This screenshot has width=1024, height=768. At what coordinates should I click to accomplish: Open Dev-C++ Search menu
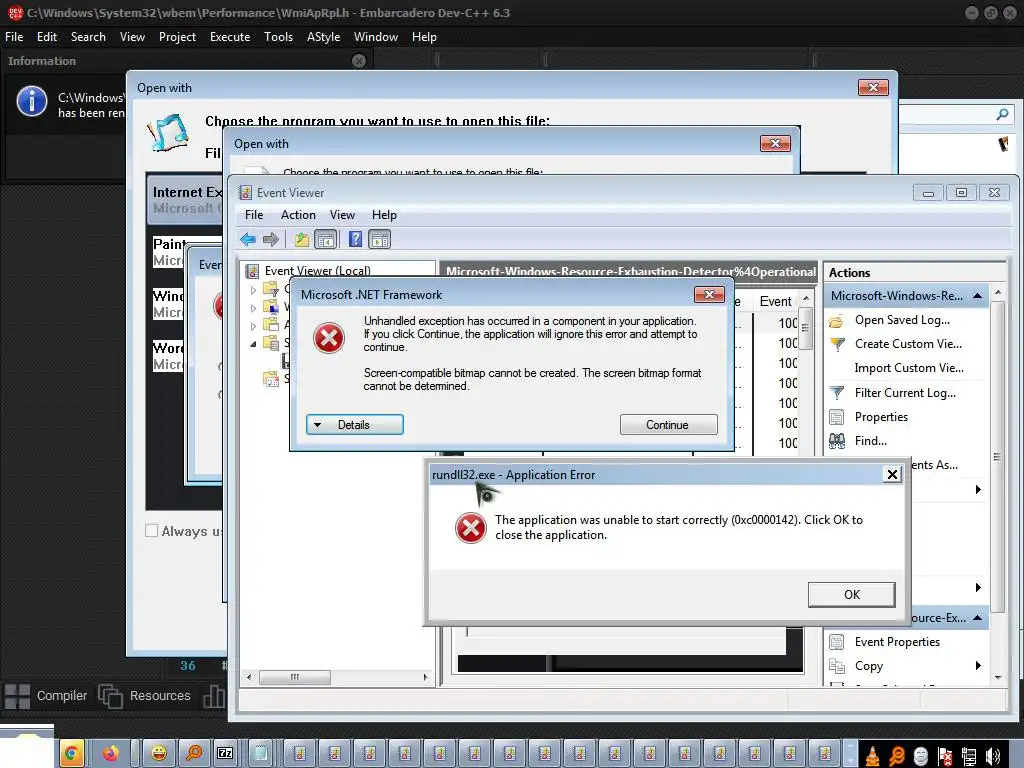[x=88, y=37]
